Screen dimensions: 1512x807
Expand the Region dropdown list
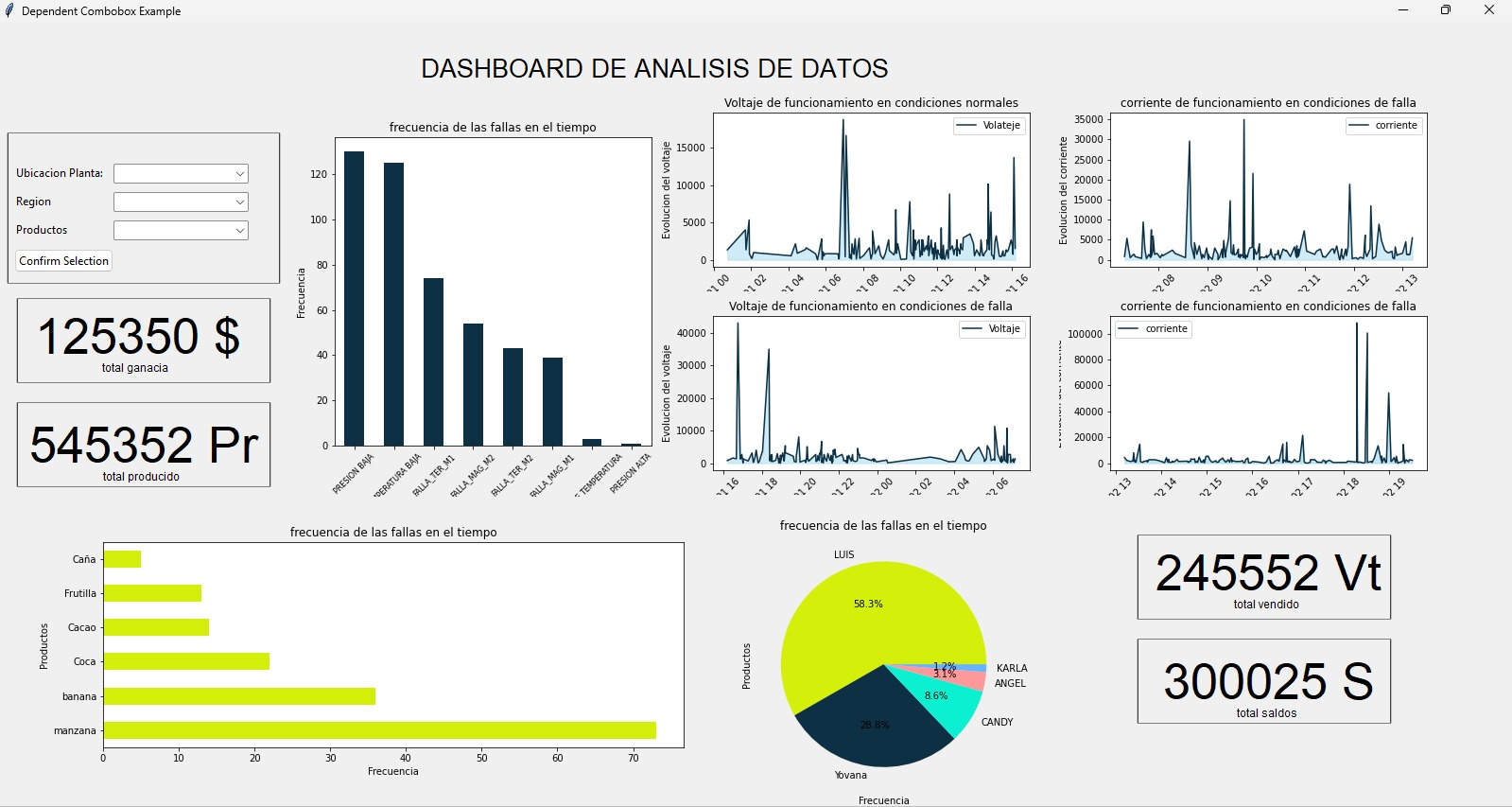click(240, 202)
